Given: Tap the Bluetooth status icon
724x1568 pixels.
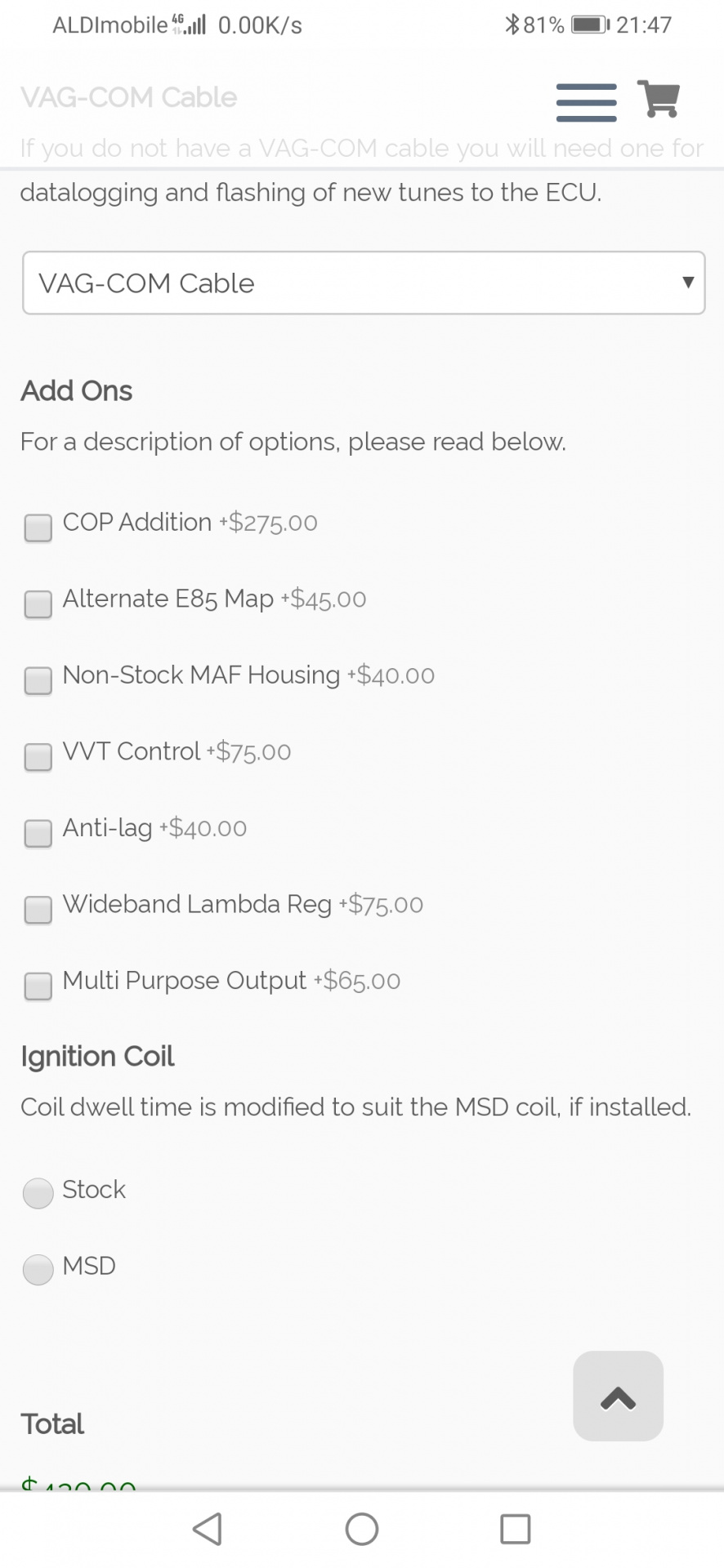Looking at the screenshot, I should [x=512, y=24].
